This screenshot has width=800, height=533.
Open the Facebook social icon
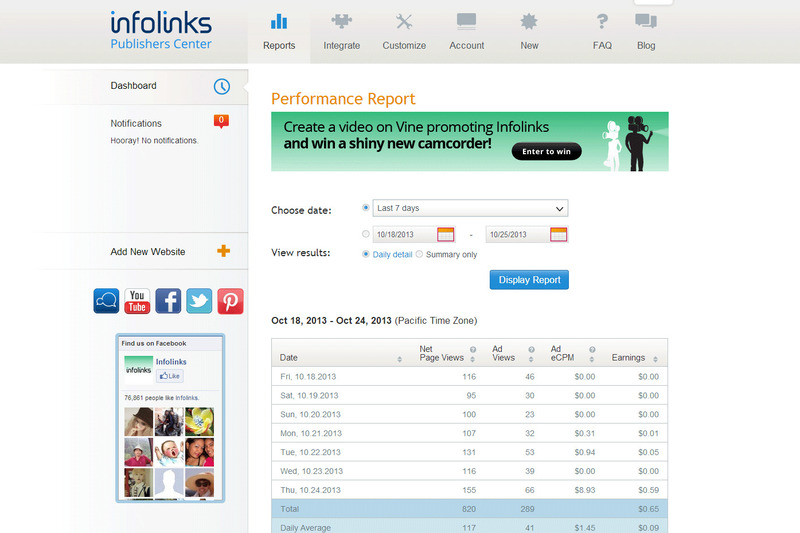click(x=168, y=301)
